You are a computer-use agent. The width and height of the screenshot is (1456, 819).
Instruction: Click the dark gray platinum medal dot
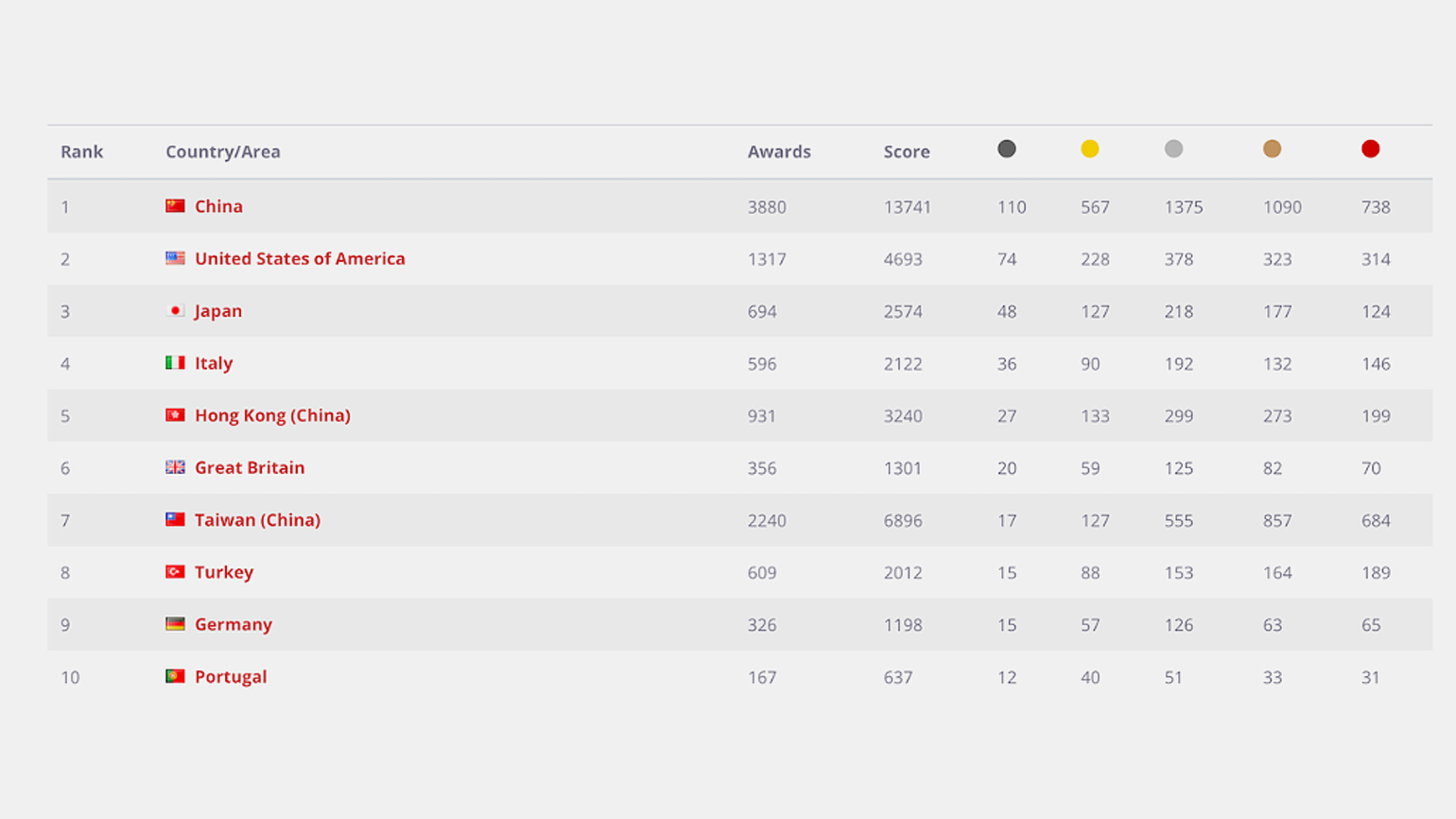coord(1007,148)
